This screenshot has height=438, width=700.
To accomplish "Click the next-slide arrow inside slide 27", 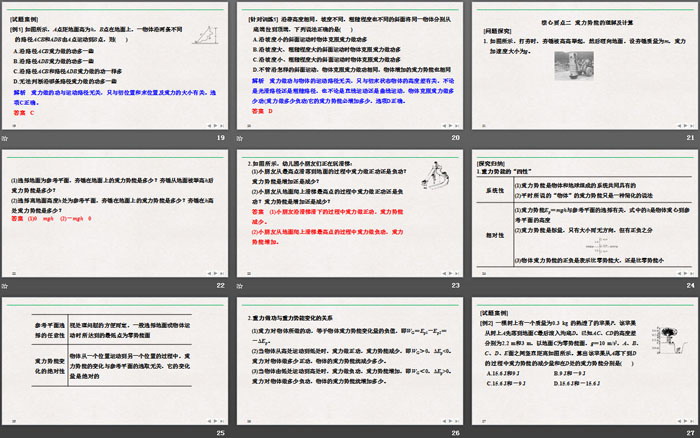I will click(686, 421).
